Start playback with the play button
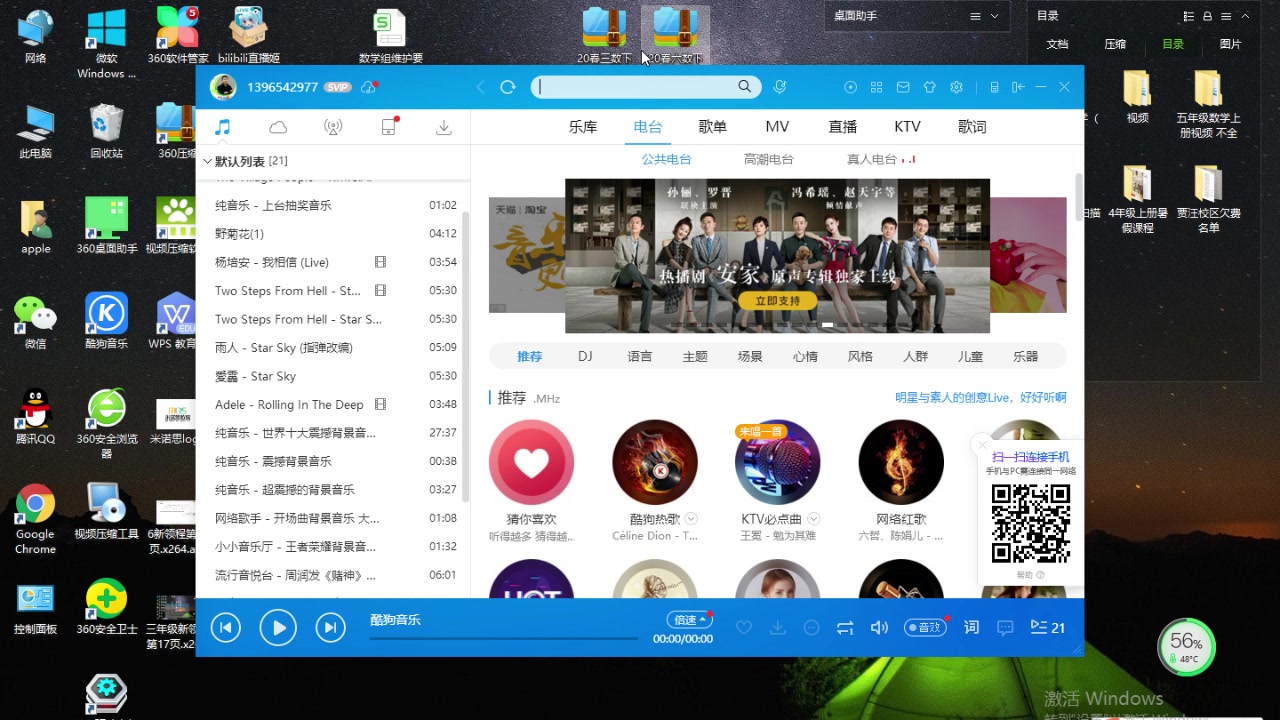1280x720 pixels. point(278,628)
